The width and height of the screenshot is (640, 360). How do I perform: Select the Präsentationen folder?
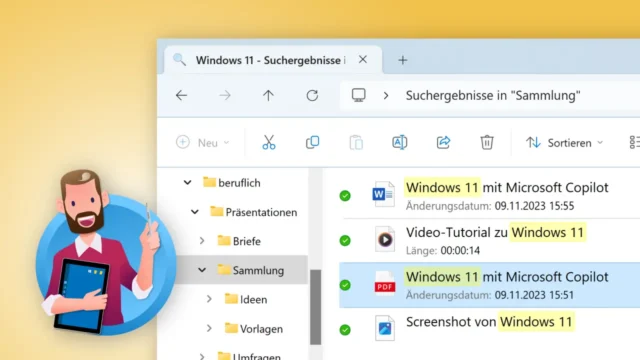253,212
